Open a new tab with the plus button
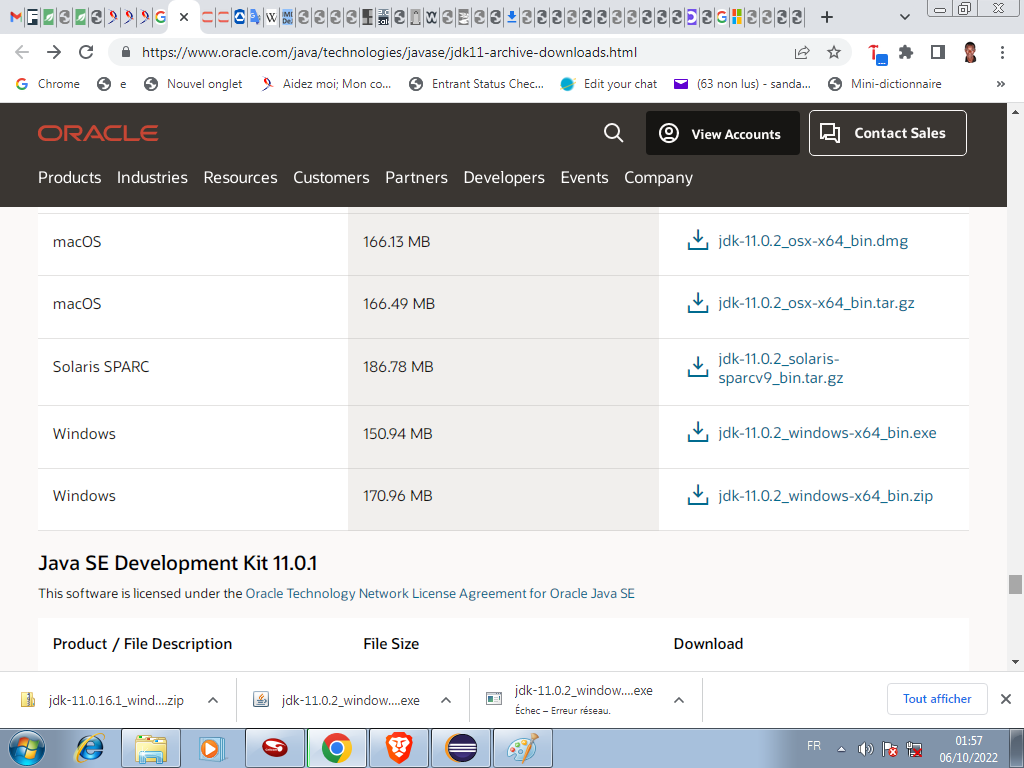Screen dimensions: 1024x768 point(827,18)
